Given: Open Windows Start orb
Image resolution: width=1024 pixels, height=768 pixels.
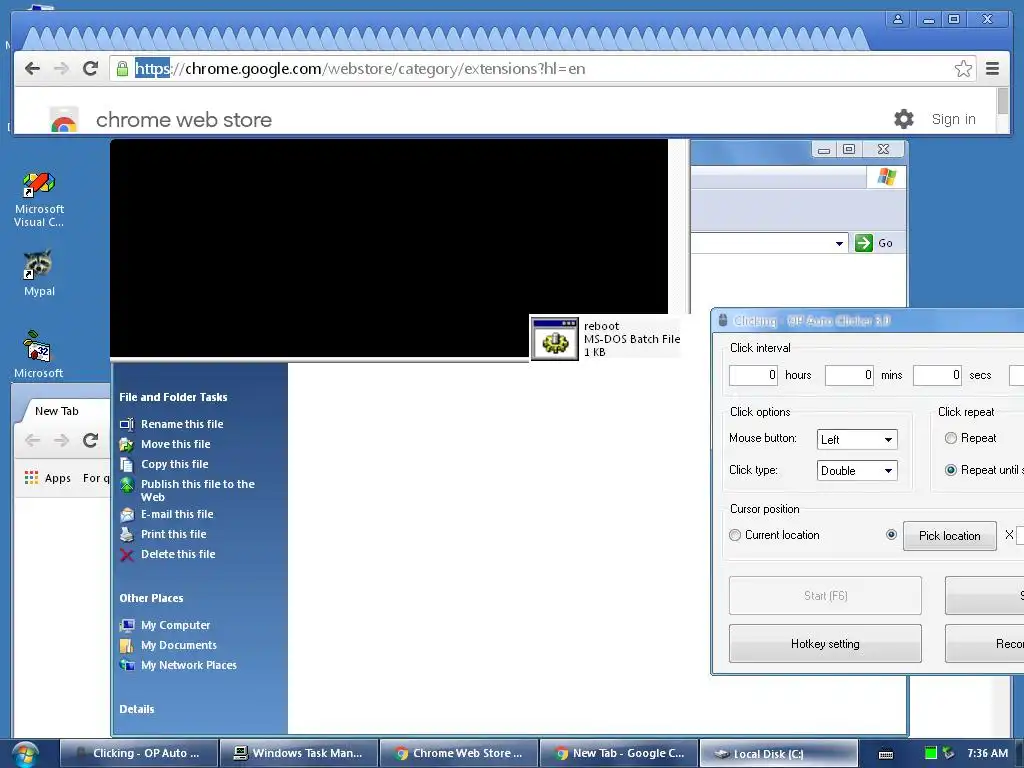Looking at the screenshot, I should (25, 754).
